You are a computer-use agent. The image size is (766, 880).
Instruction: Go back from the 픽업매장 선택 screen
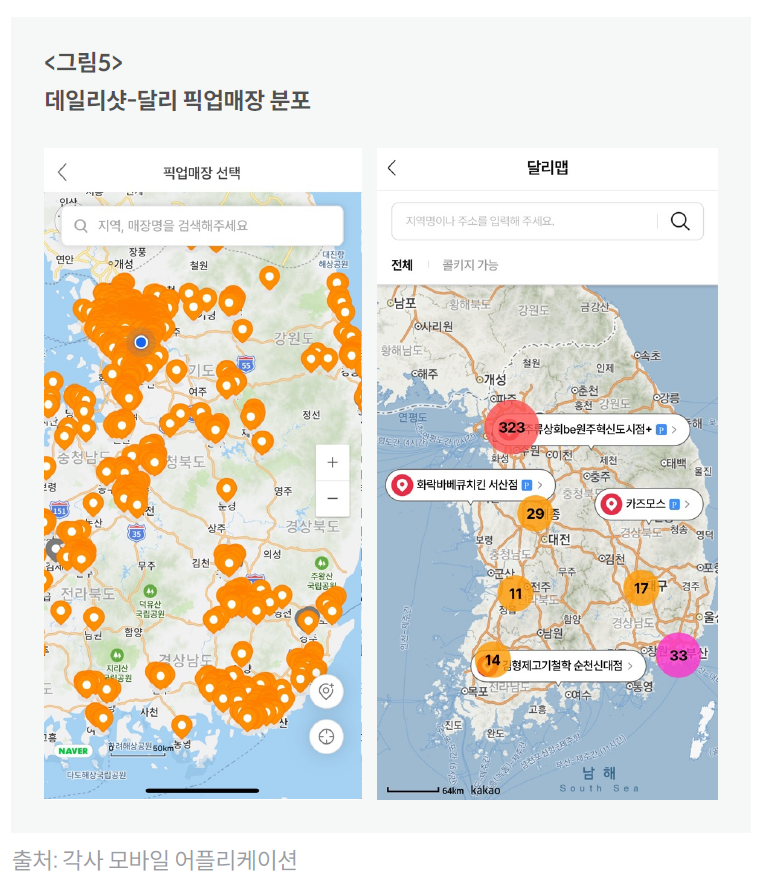pyautogui.click(x=62, y=172)
